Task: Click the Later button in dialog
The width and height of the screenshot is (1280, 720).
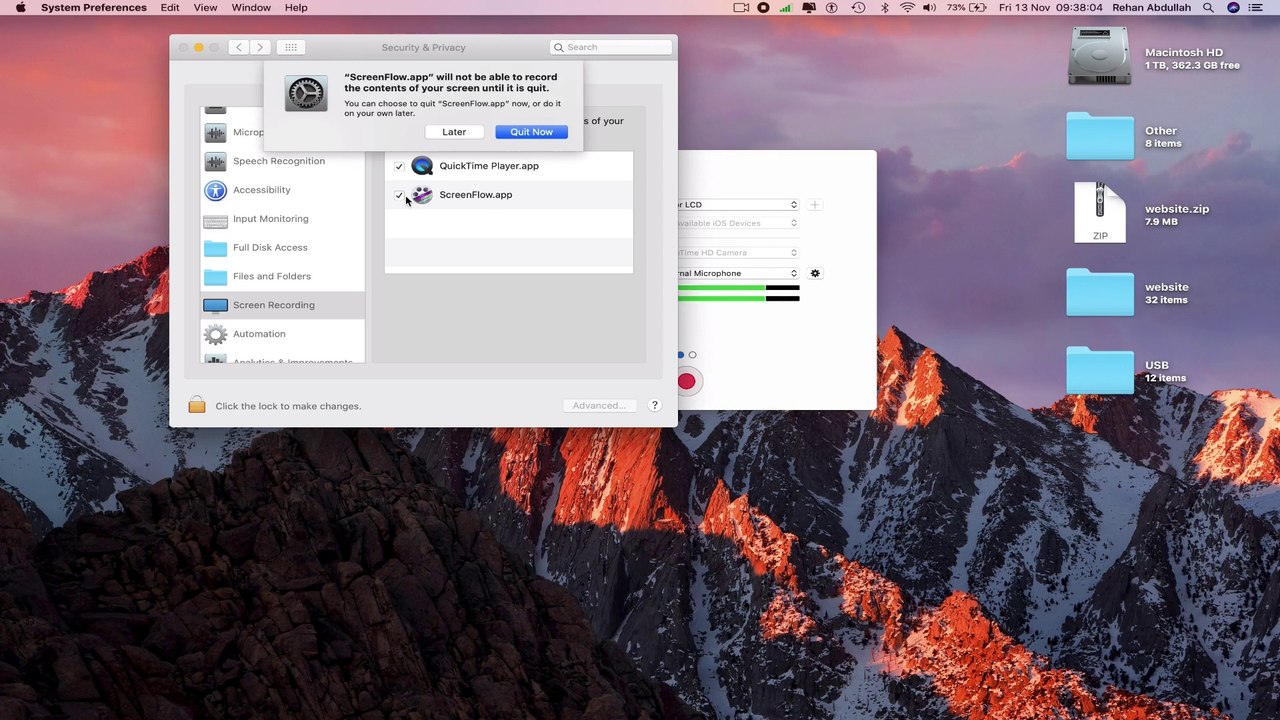Action: (454, 132)
